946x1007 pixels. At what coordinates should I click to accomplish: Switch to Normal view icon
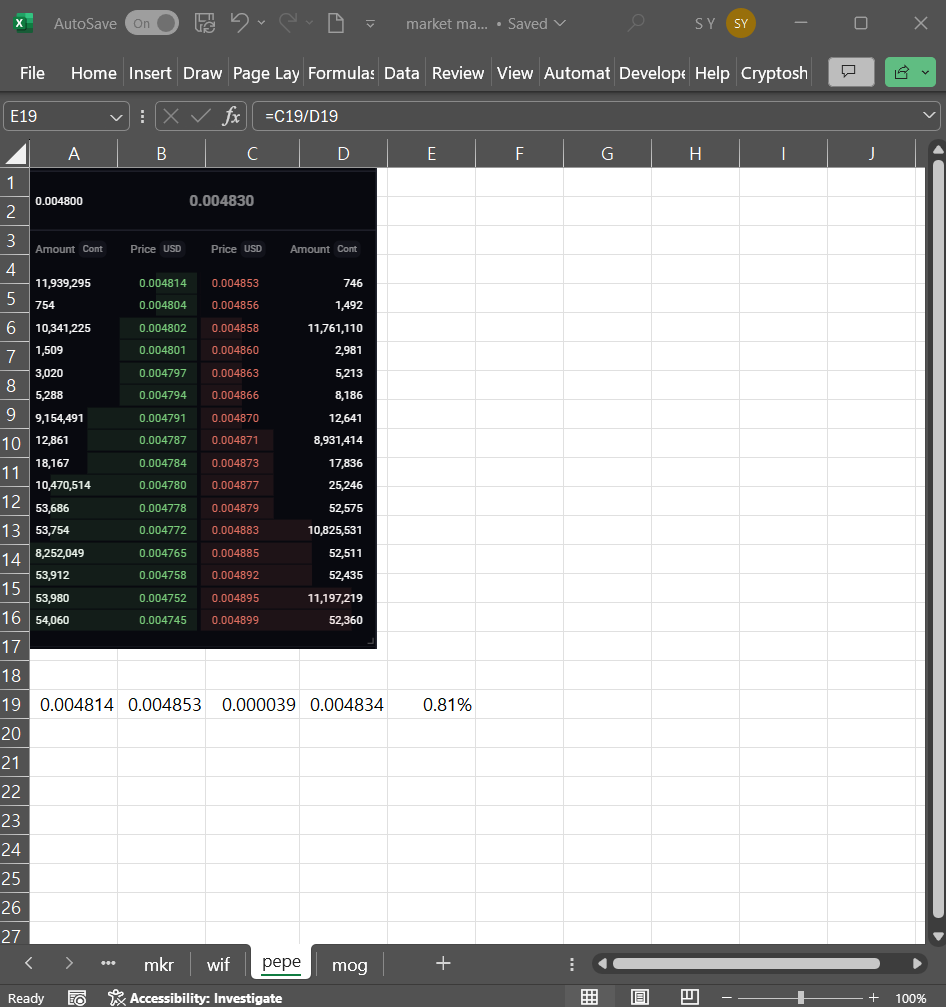589,997
